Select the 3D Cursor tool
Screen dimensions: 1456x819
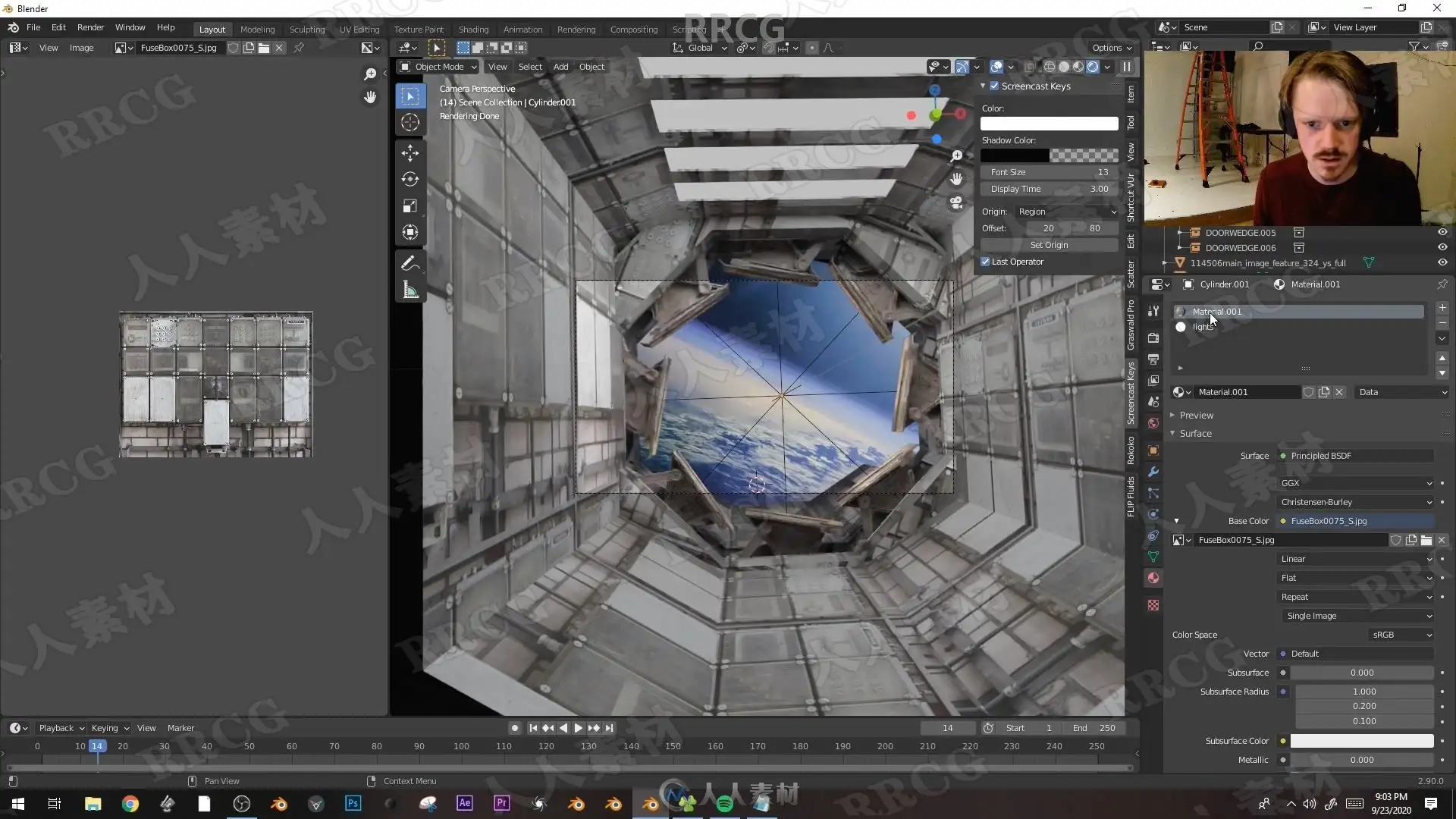(x=410, y=123)
